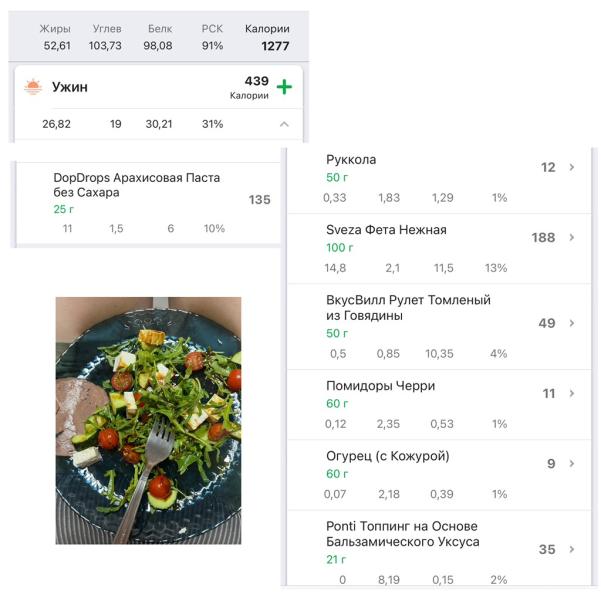The height and width of the screenshot is (600, 601).
Task: Select the РСК percentage header
Action: point(212,29)
